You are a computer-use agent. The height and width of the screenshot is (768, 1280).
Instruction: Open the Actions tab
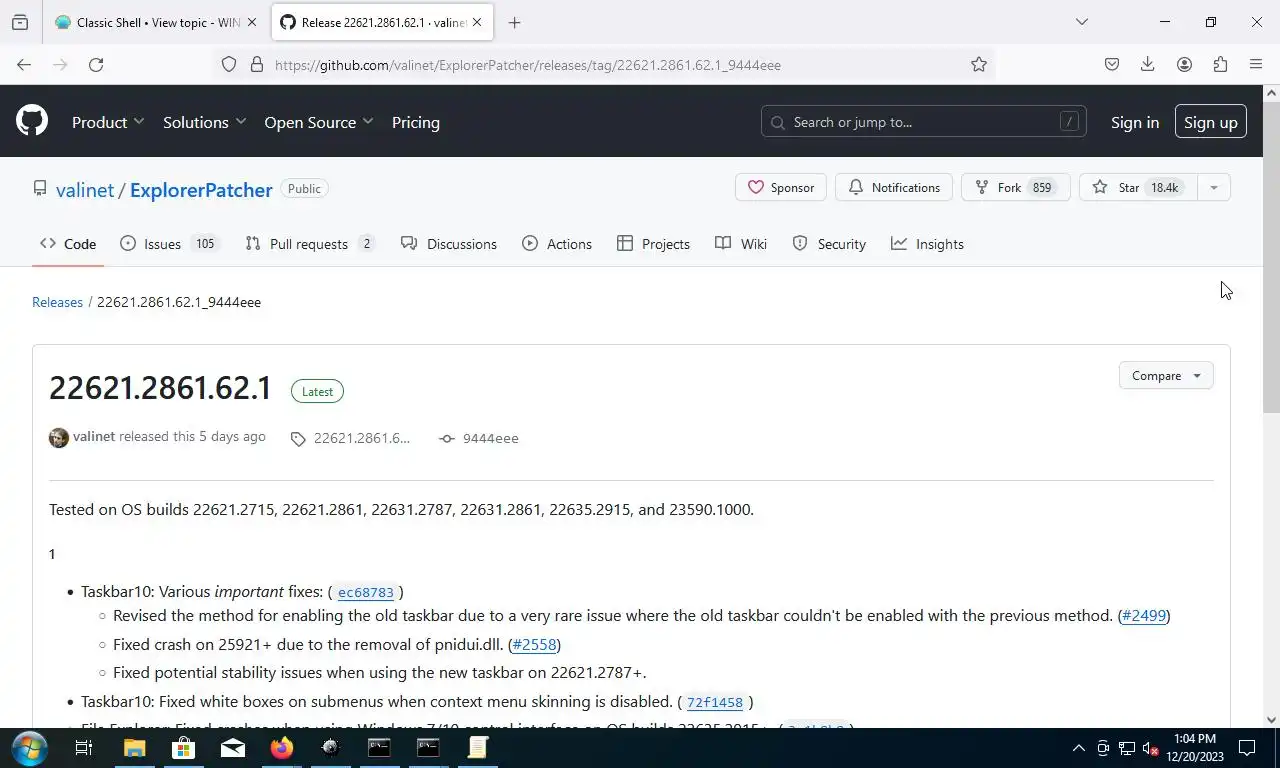point(557,244)
